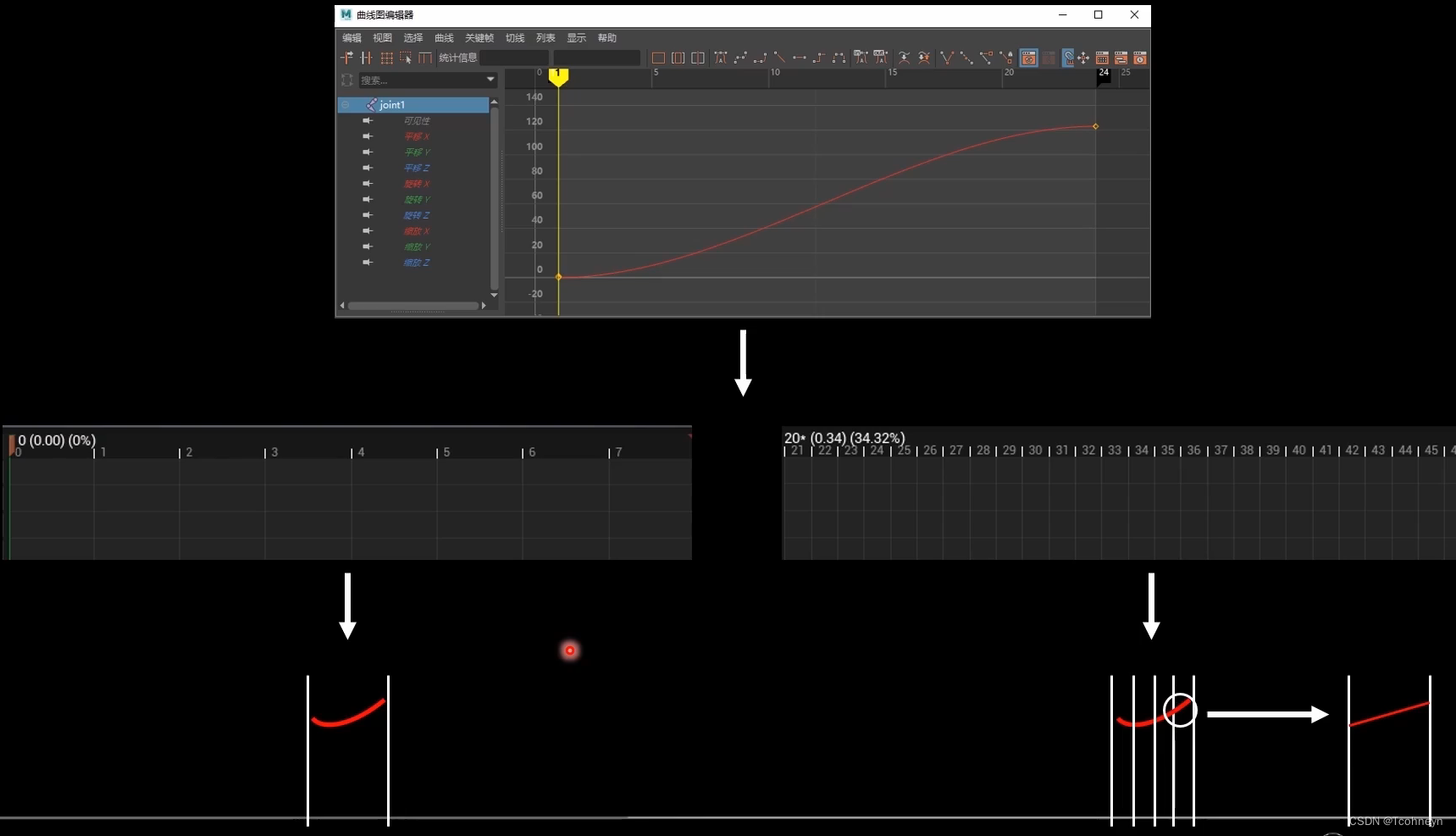Screen dimensions: 1456x836
Task: Set Plateau tangents icon
Action: pos(839,58)
